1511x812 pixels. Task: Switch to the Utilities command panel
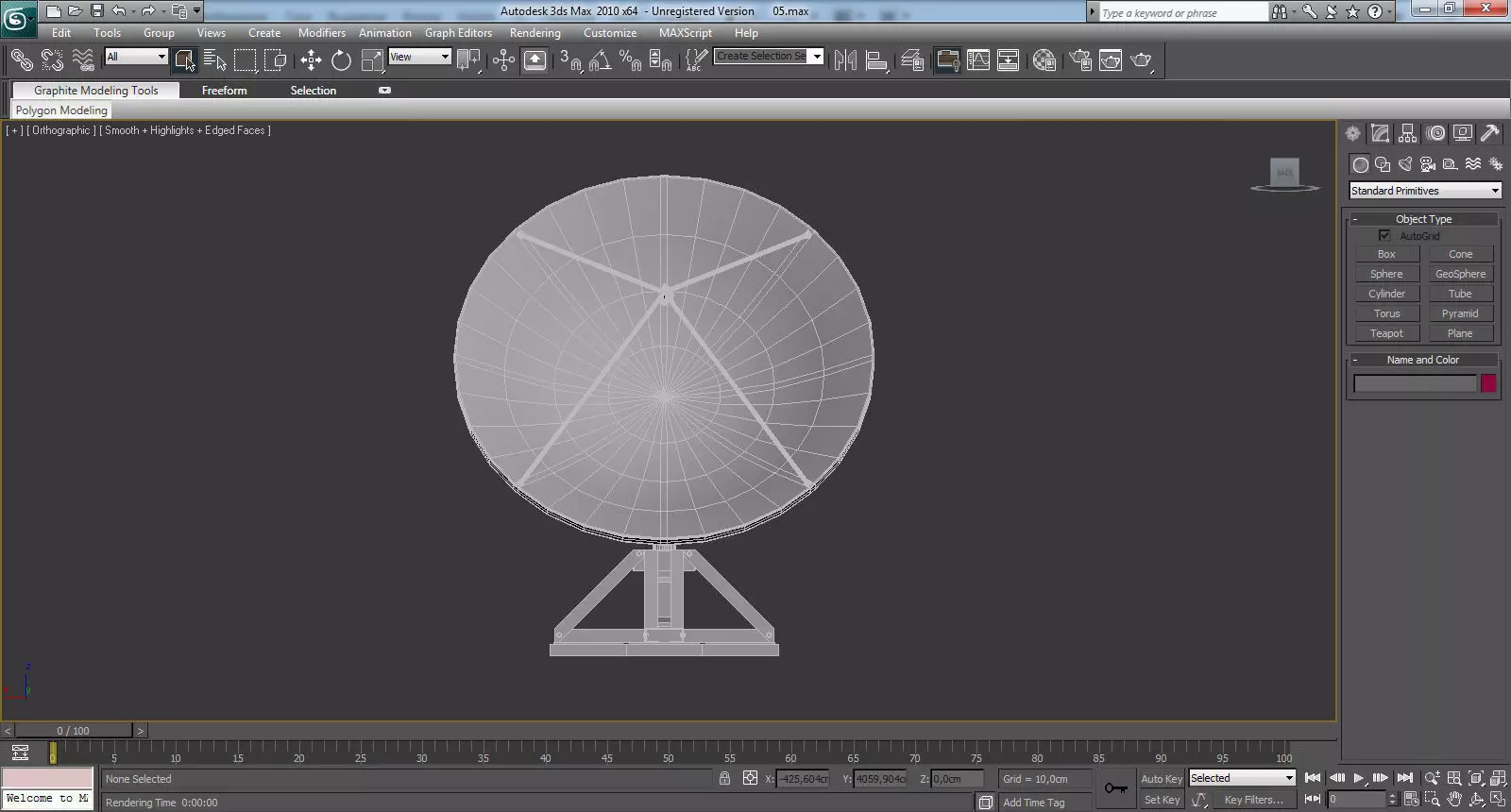1490,133
